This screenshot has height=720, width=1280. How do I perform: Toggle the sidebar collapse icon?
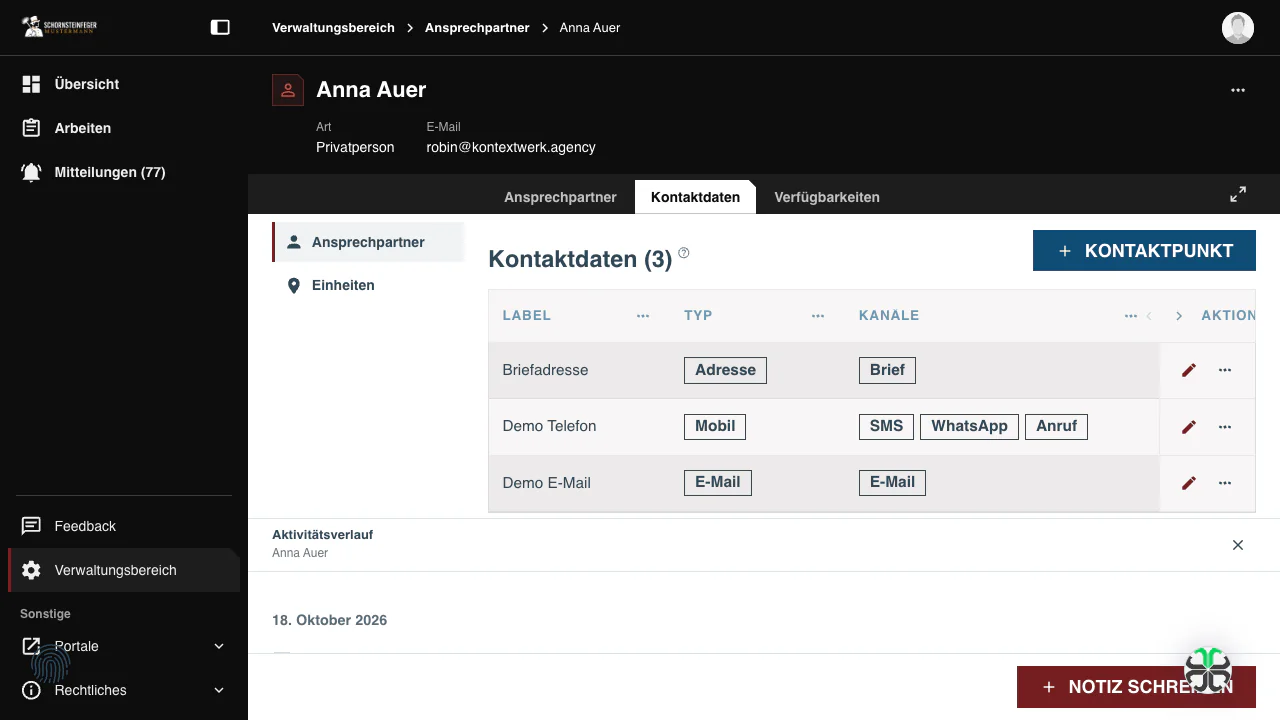(x=220, y=28)
